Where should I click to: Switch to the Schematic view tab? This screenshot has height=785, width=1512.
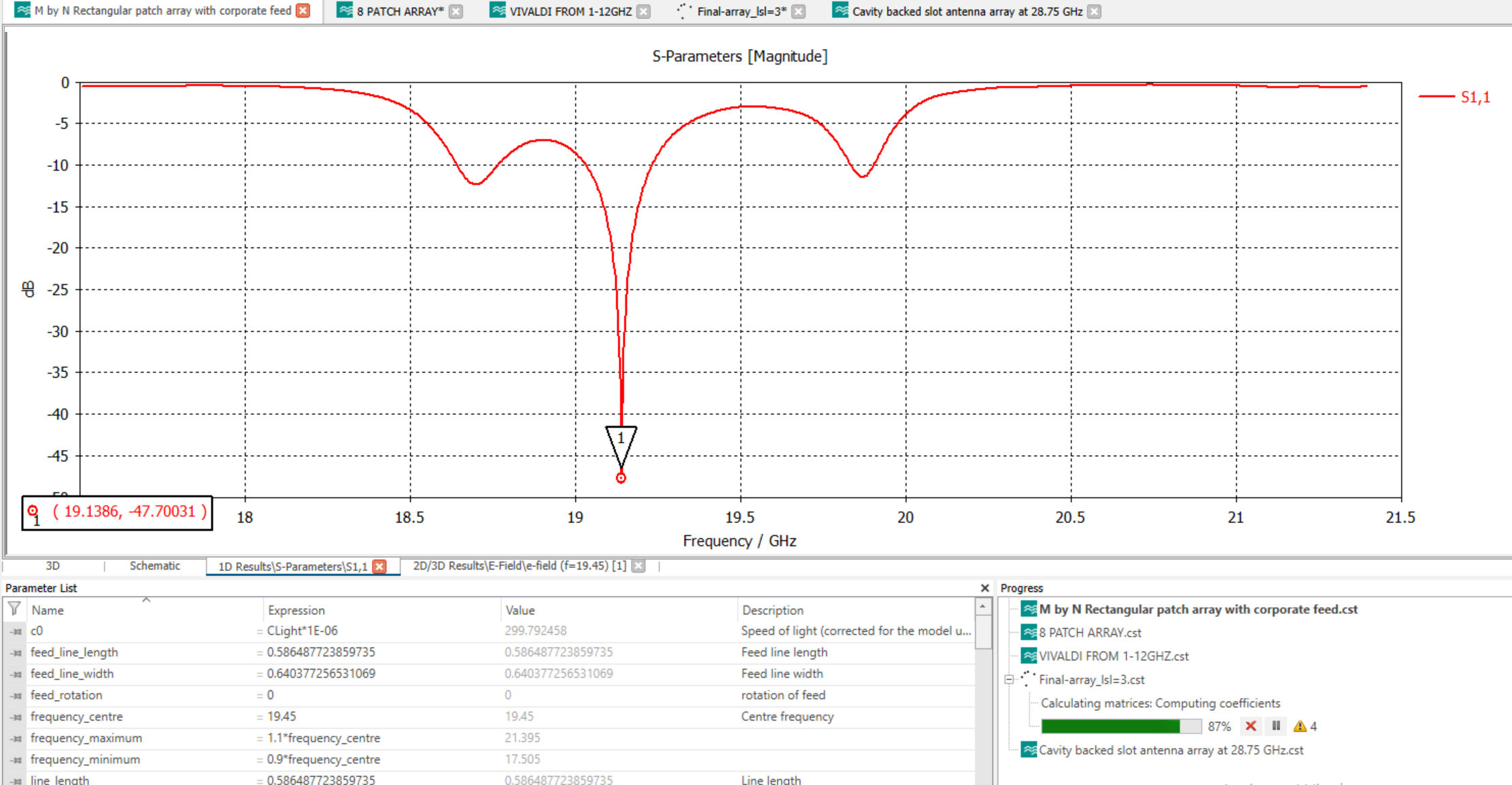(155, 566)
